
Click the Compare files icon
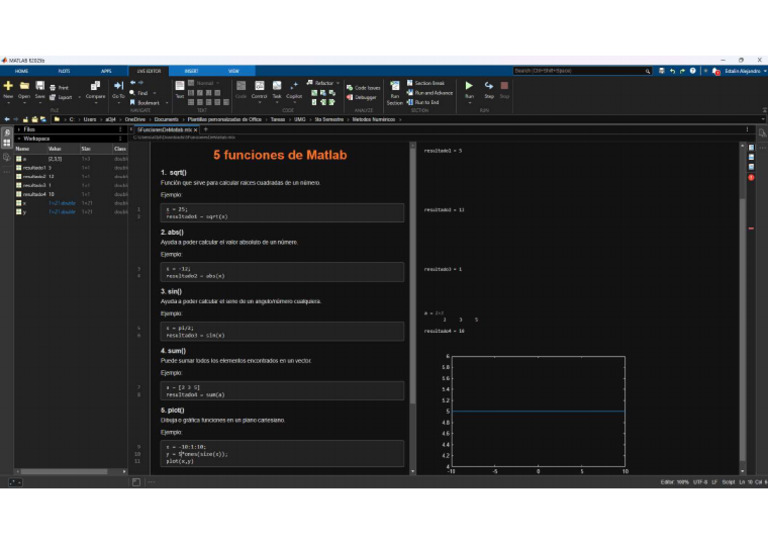coord(96,87)
